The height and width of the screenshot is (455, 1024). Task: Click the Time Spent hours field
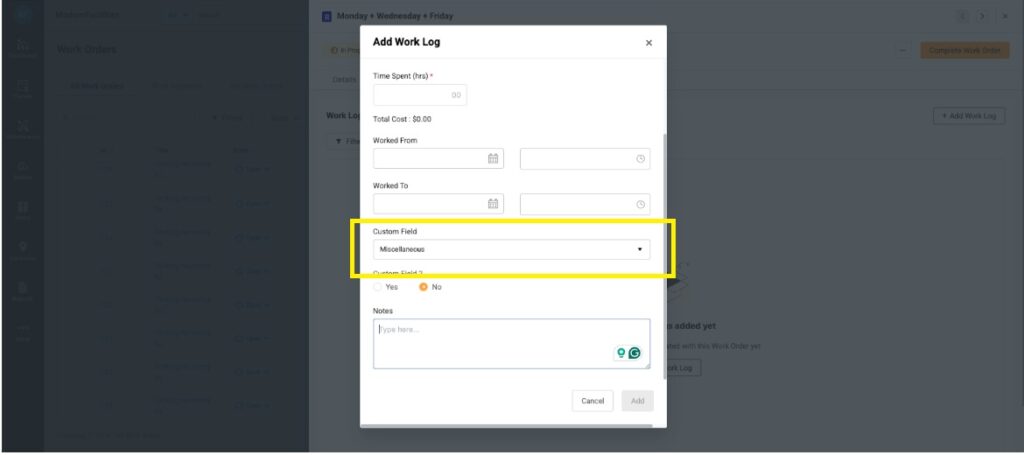click(420, 95)
